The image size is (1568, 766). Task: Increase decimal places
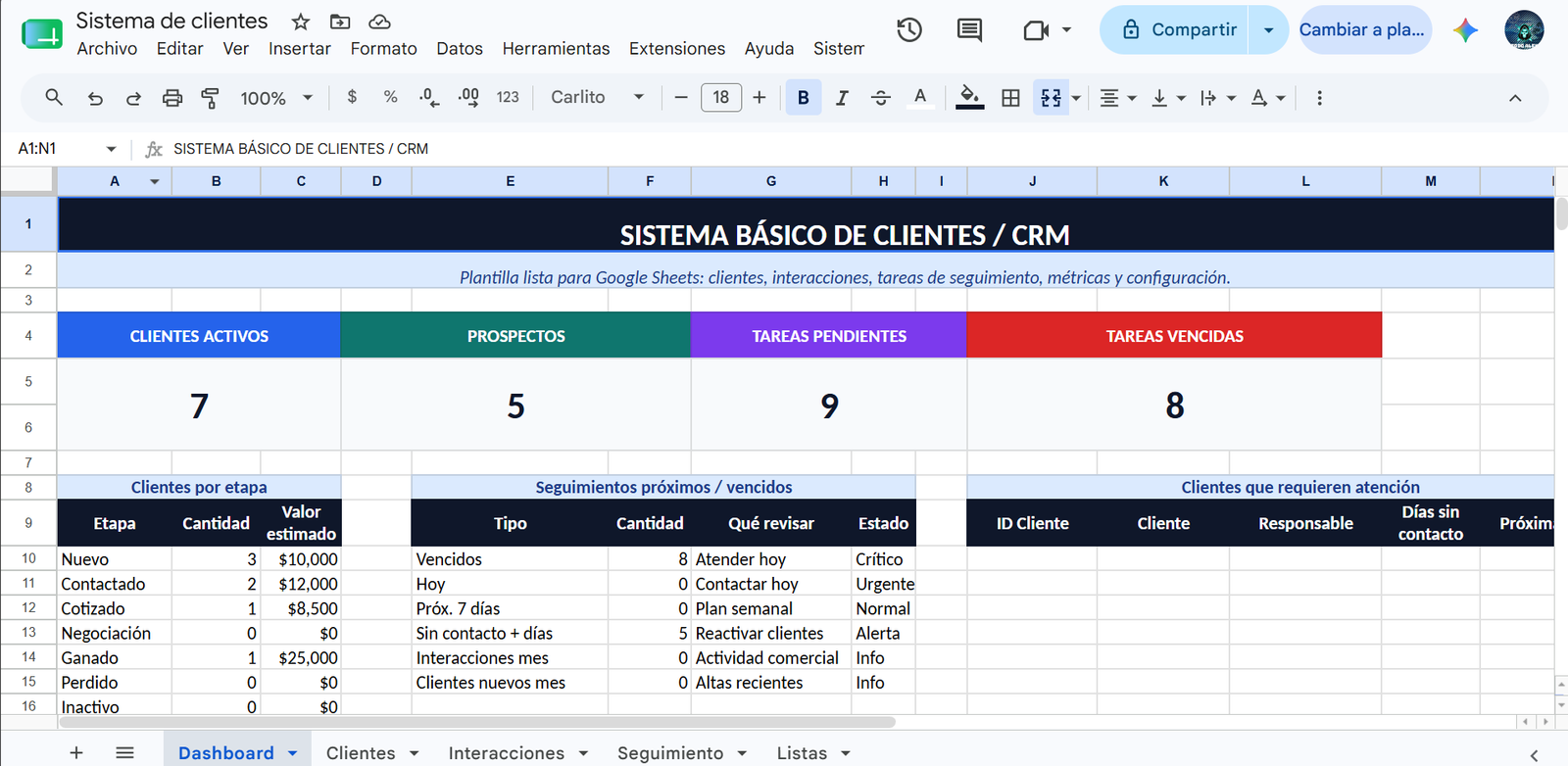468,97
